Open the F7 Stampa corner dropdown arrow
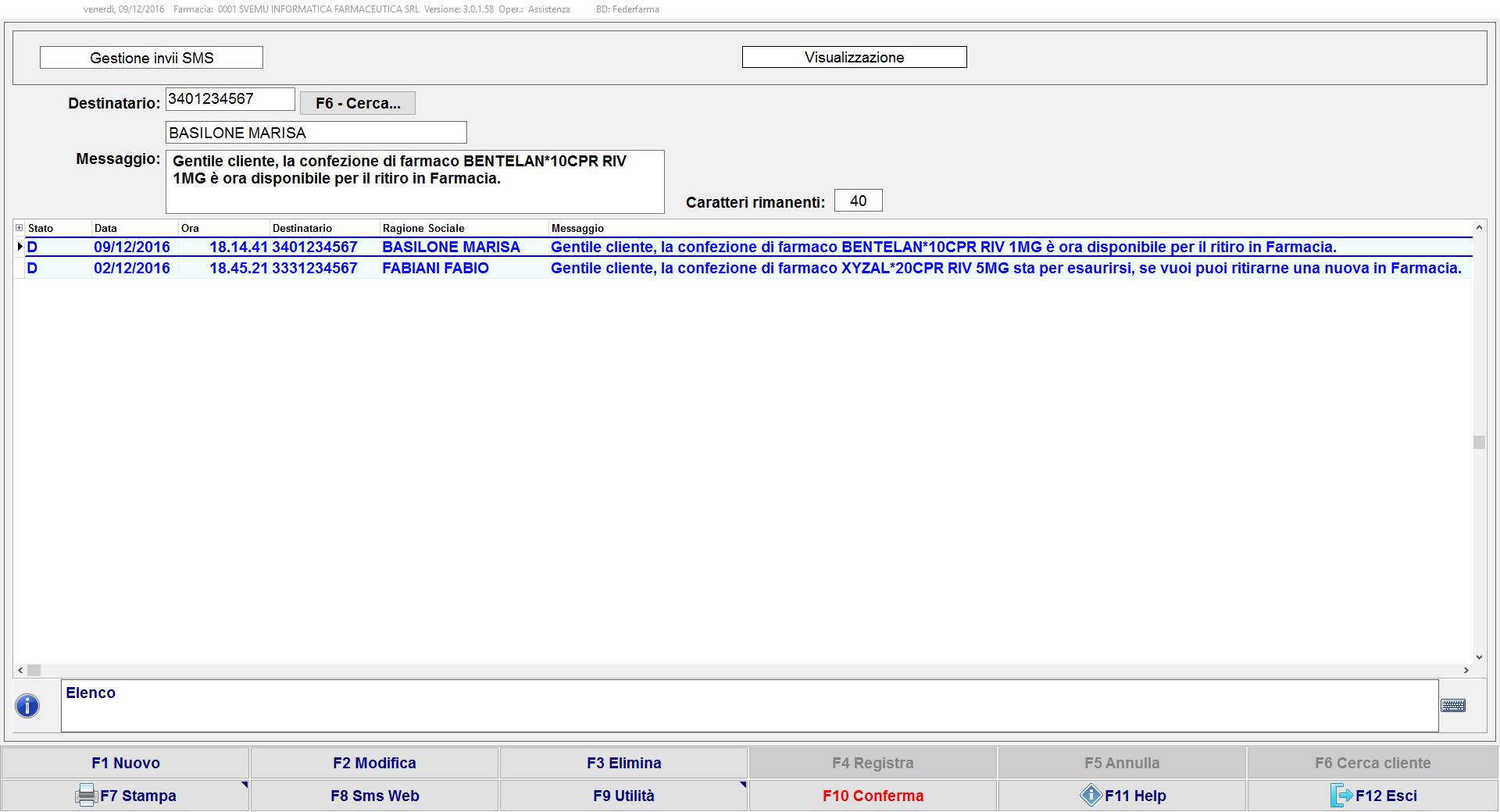 click(x=244, y=785)
